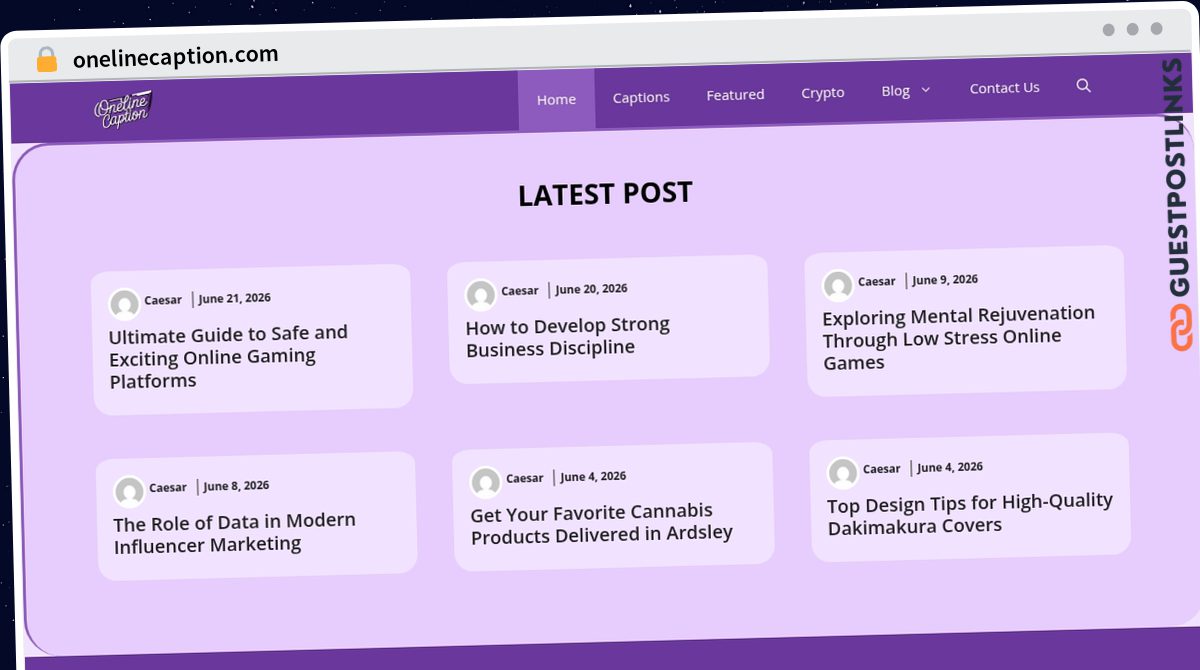Open 'The Role of Data in Modern Influencer Marketing'

tap(235, 533)
